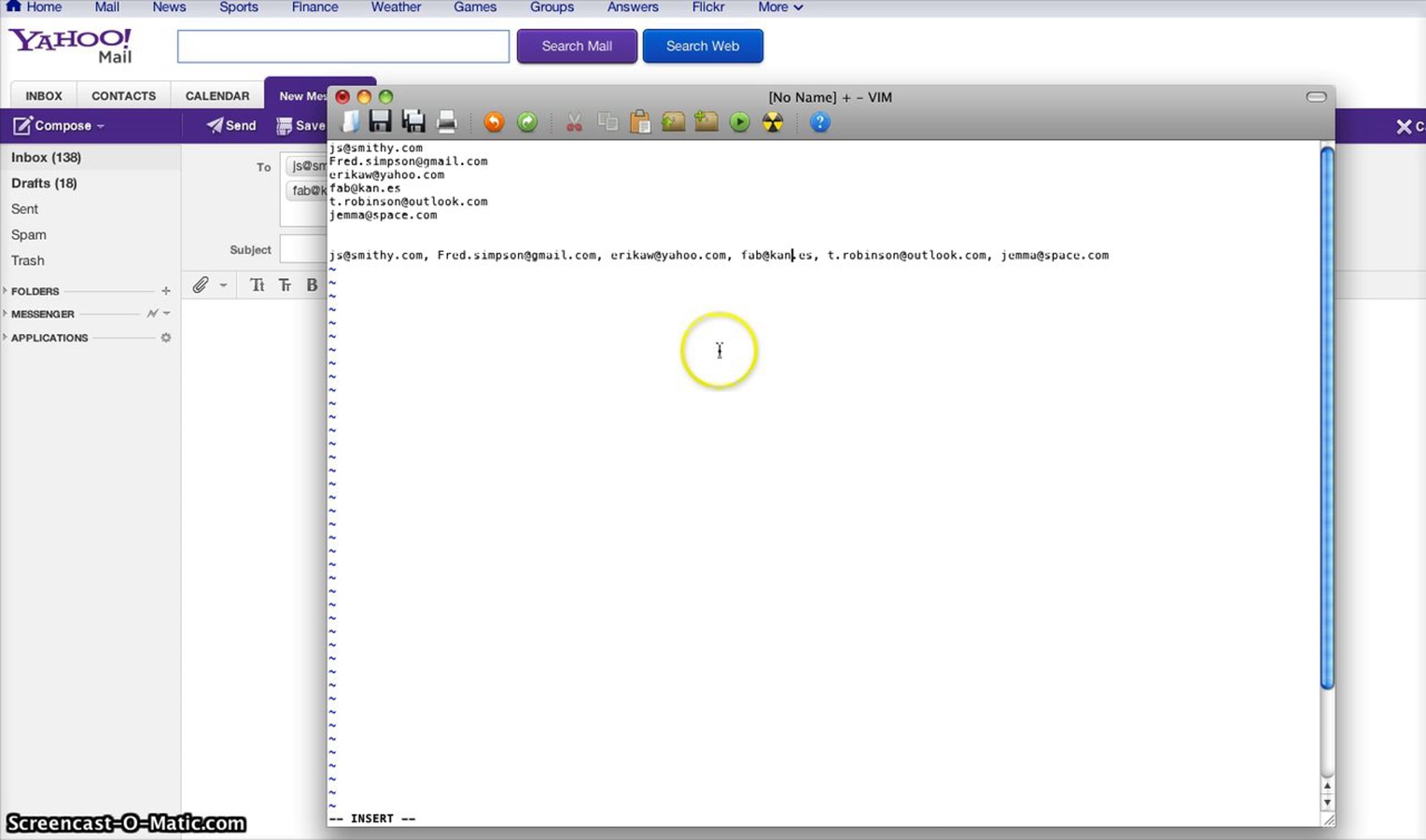1426x840 pixels.
Task: Cut selection with the scissors icon
Action: [574, 122]
